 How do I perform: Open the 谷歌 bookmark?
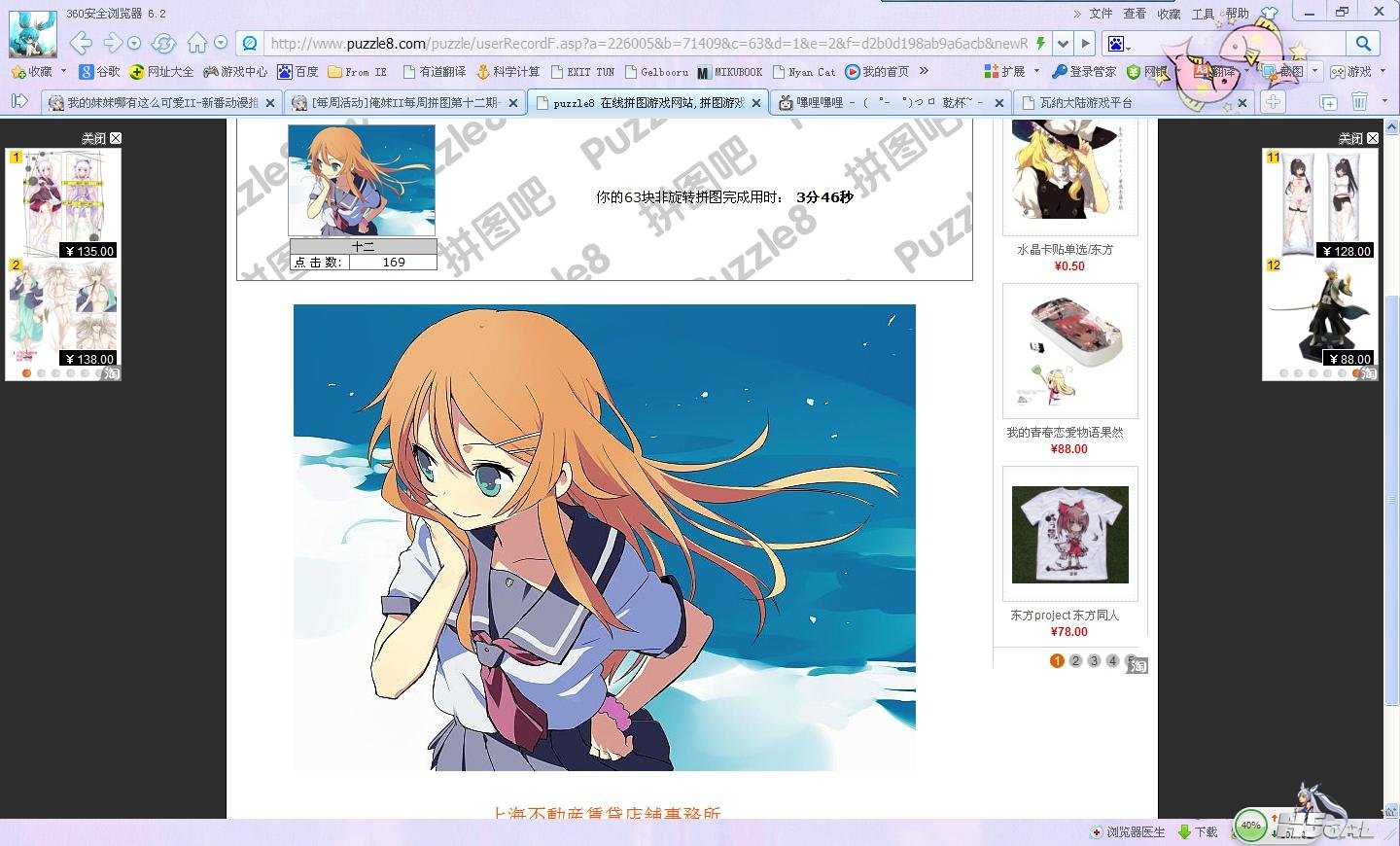[100, 72]
